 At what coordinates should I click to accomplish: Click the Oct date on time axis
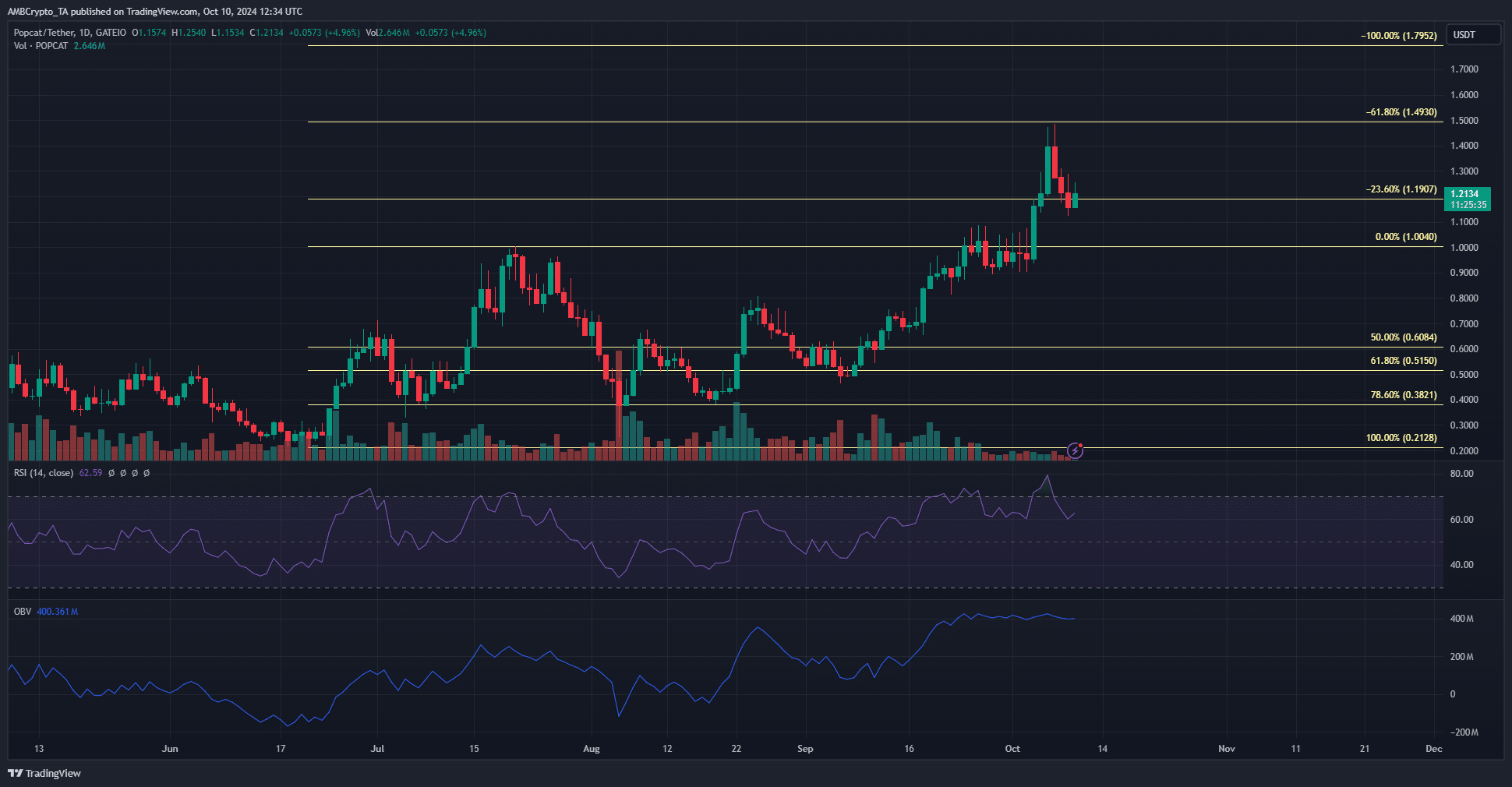coord(1012,749)
